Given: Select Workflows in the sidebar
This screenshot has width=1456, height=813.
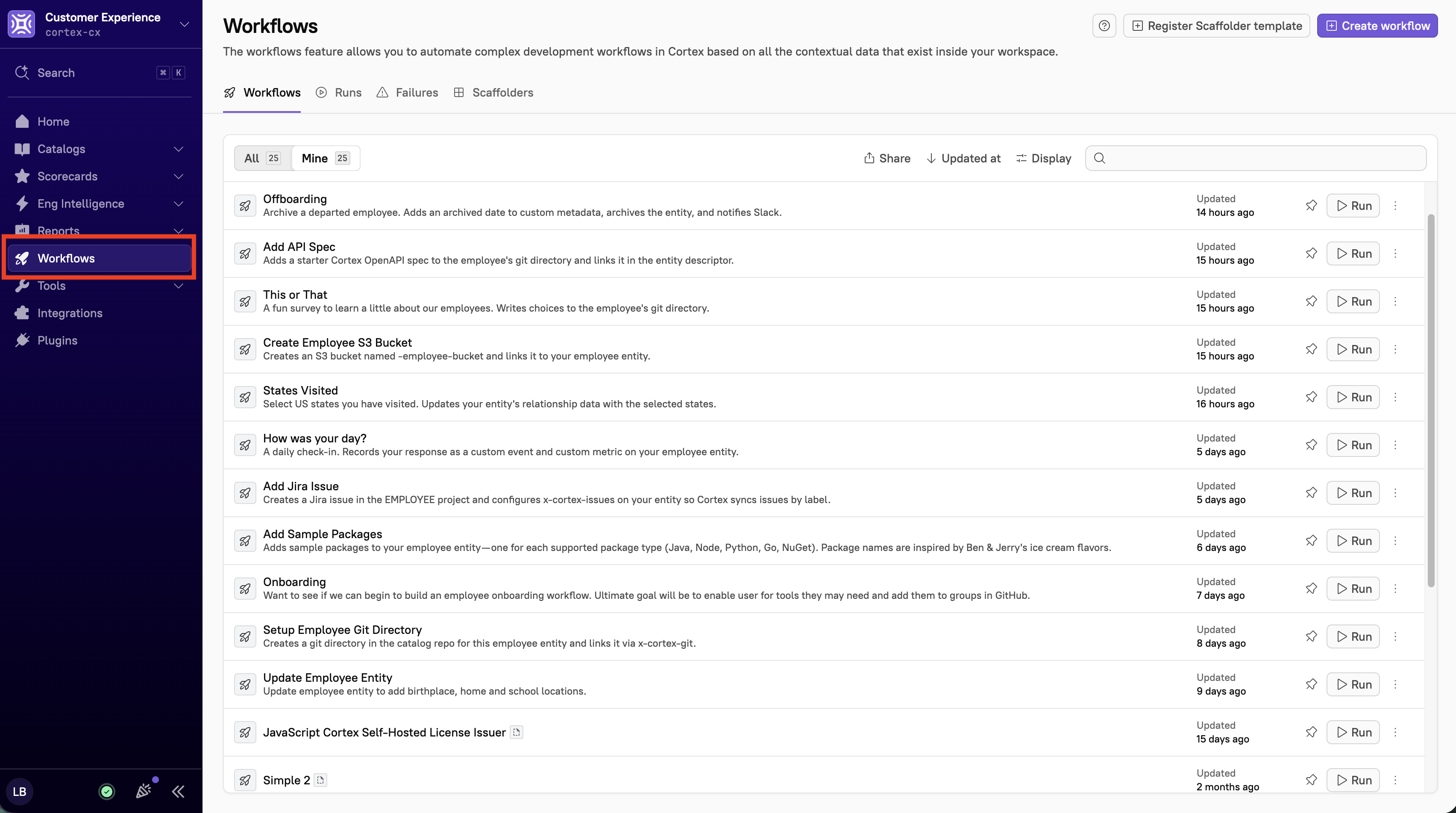Looking at the screenshot, I should (100, 258).
